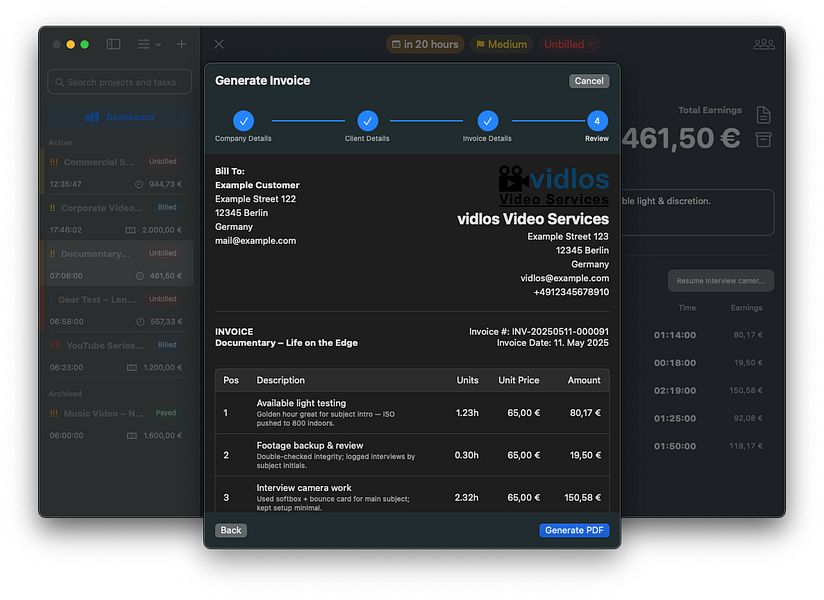This screenshot has width=824, height=600.
Task: Open the filter settings dropdown
Action: [x=149, y=44]
